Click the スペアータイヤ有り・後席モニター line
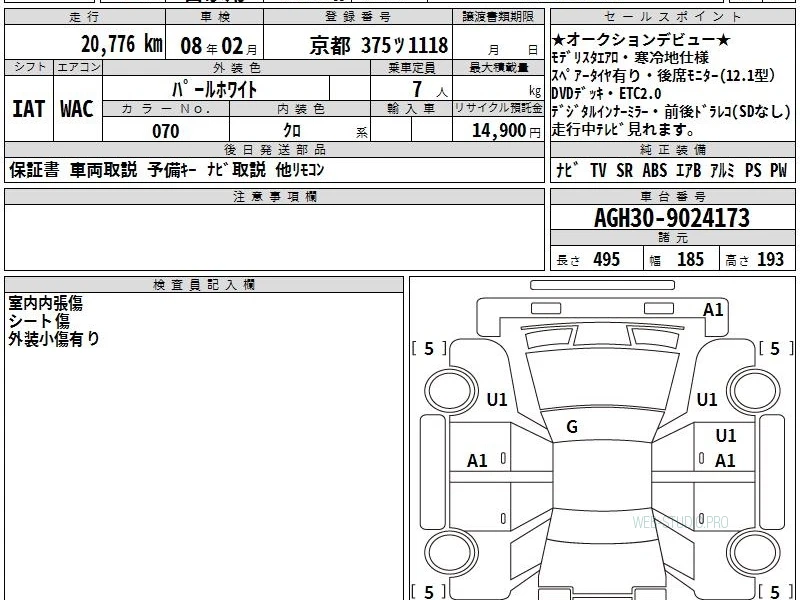Viewport: 800px width, 600px height. click(663, 76)
